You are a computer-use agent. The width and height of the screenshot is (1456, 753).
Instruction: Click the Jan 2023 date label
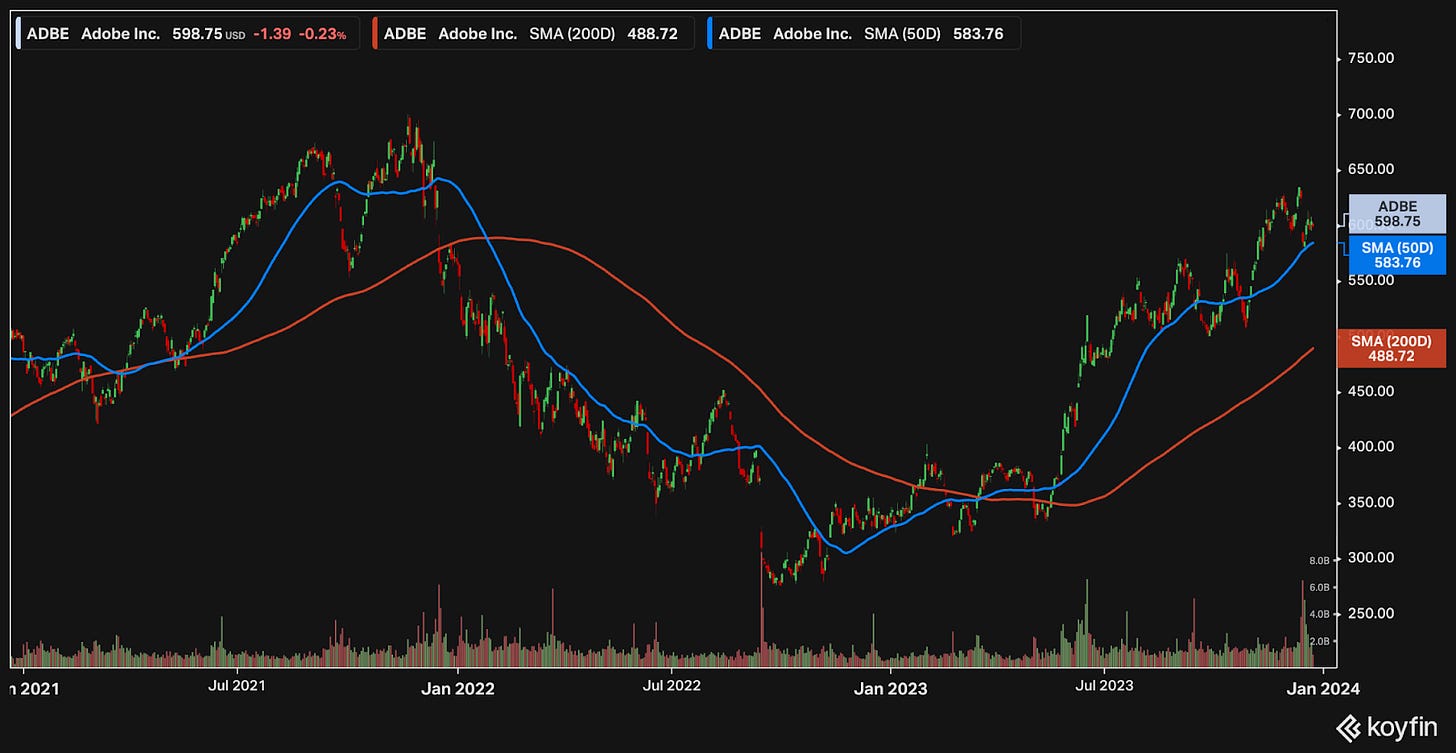pos(889,688)
